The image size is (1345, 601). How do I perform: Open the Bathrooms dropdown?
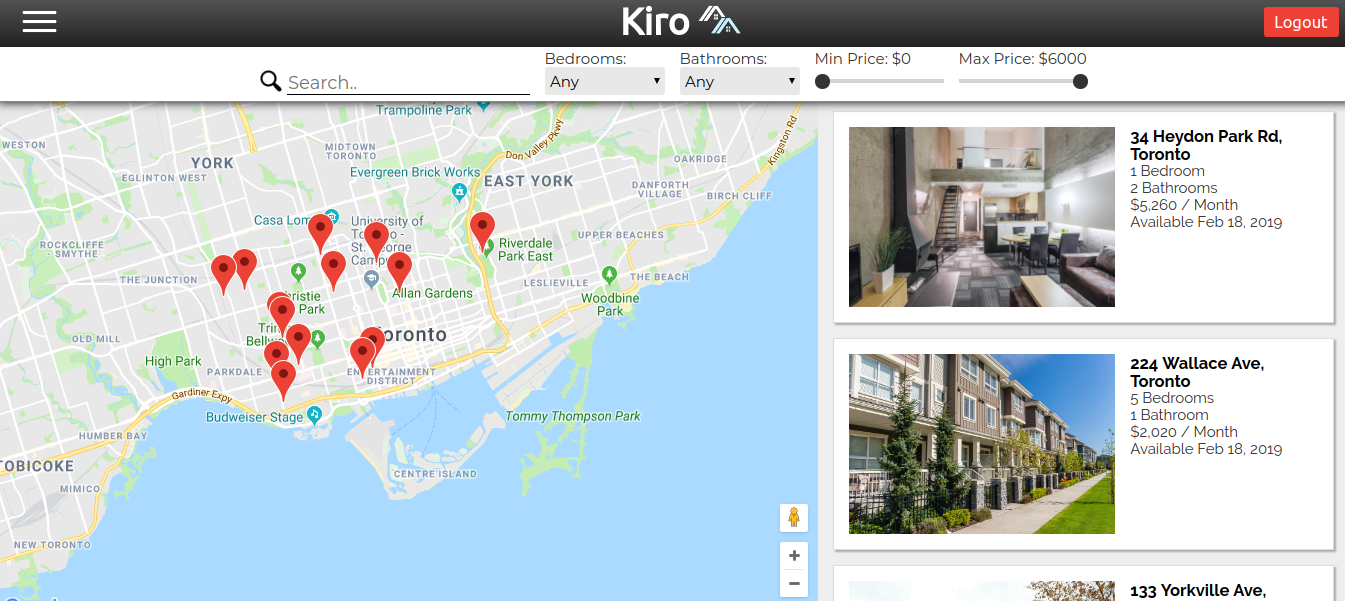(740, 82)
